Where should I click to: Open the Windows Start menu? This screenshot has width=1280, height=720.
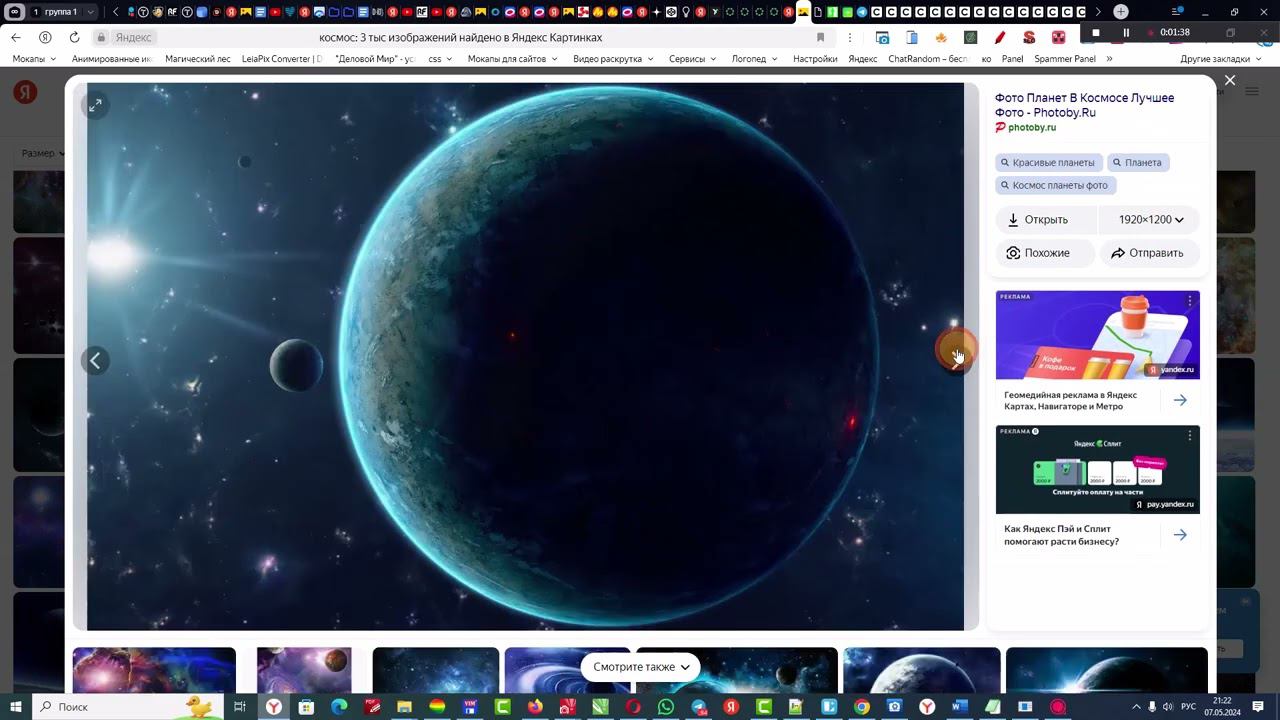pos(16,707)
